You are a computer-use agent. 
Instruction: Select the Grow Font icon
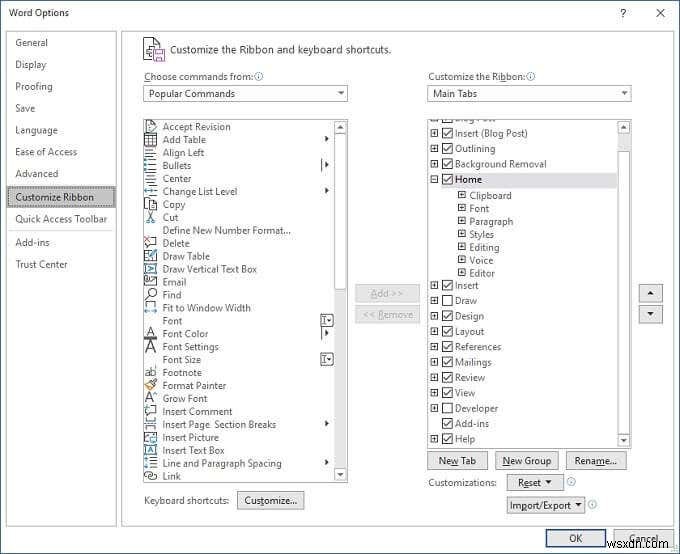pyautogui.click(x=150, y=398)
